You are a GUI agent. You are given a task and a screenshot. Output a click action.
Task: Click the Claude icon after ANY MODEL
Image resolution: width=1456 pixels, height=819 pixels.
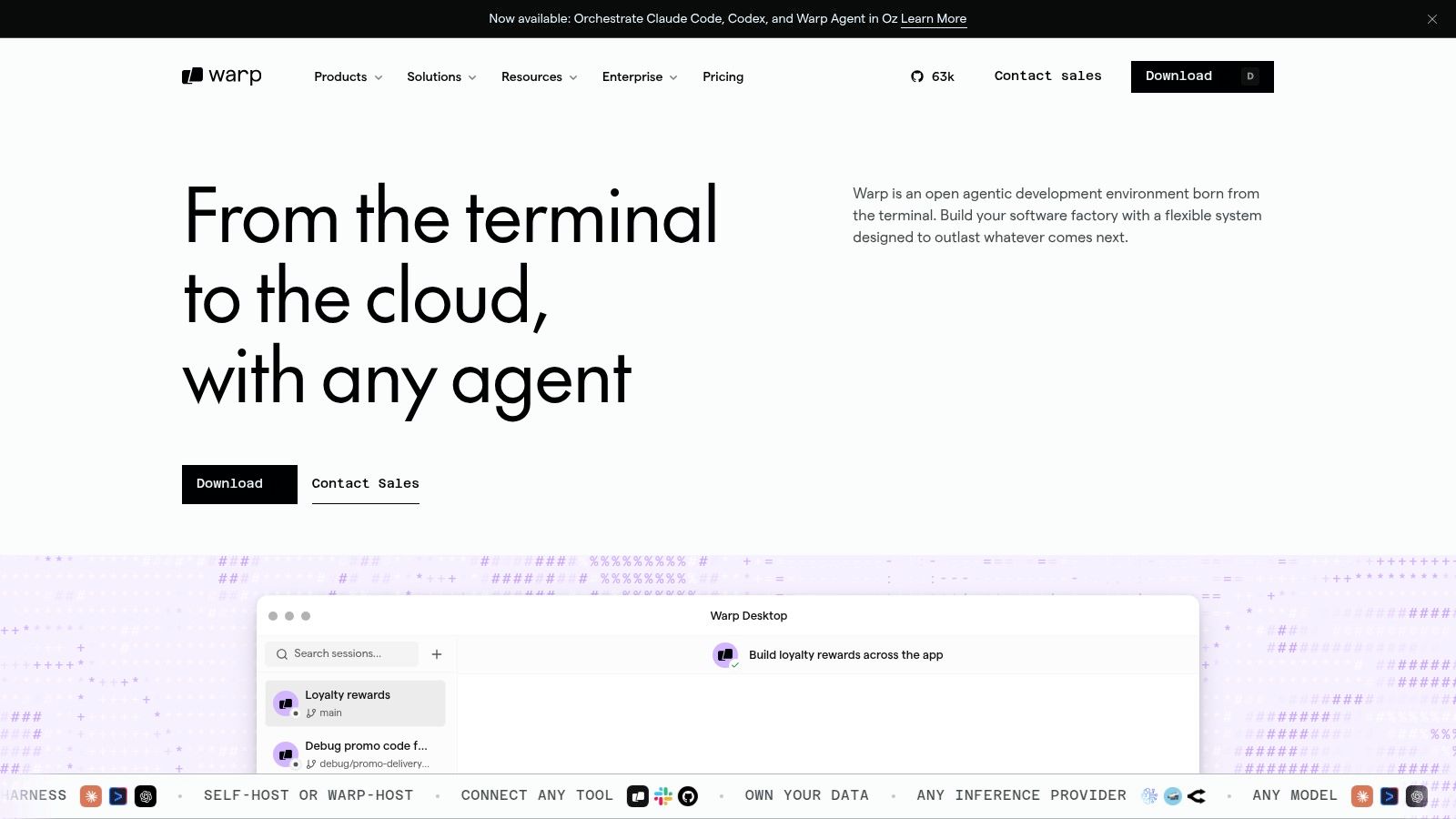pos(1362,796)
